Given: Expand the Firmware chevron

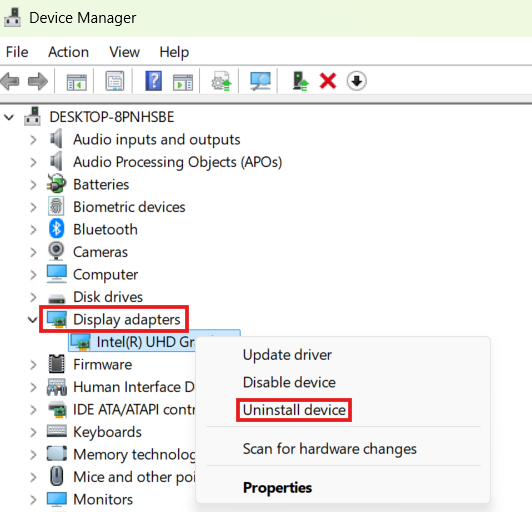Looking at the screenshot, I should click(33, 364).
